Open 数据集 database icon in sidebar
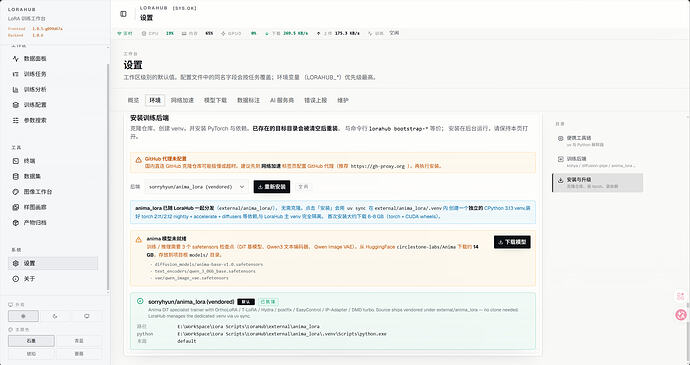The image size is (690, 365). click(x=16, y=176)
